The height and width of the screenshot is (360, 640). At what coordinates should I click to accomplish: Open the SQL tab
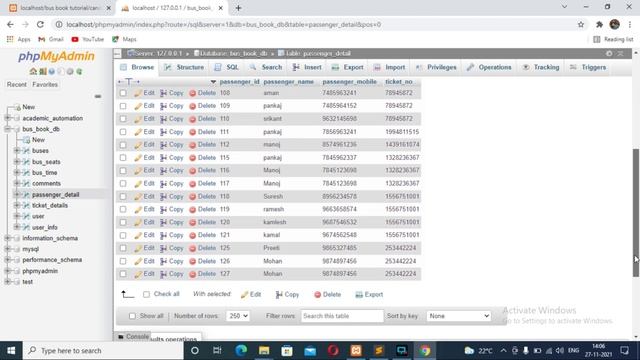pos(227,67)
